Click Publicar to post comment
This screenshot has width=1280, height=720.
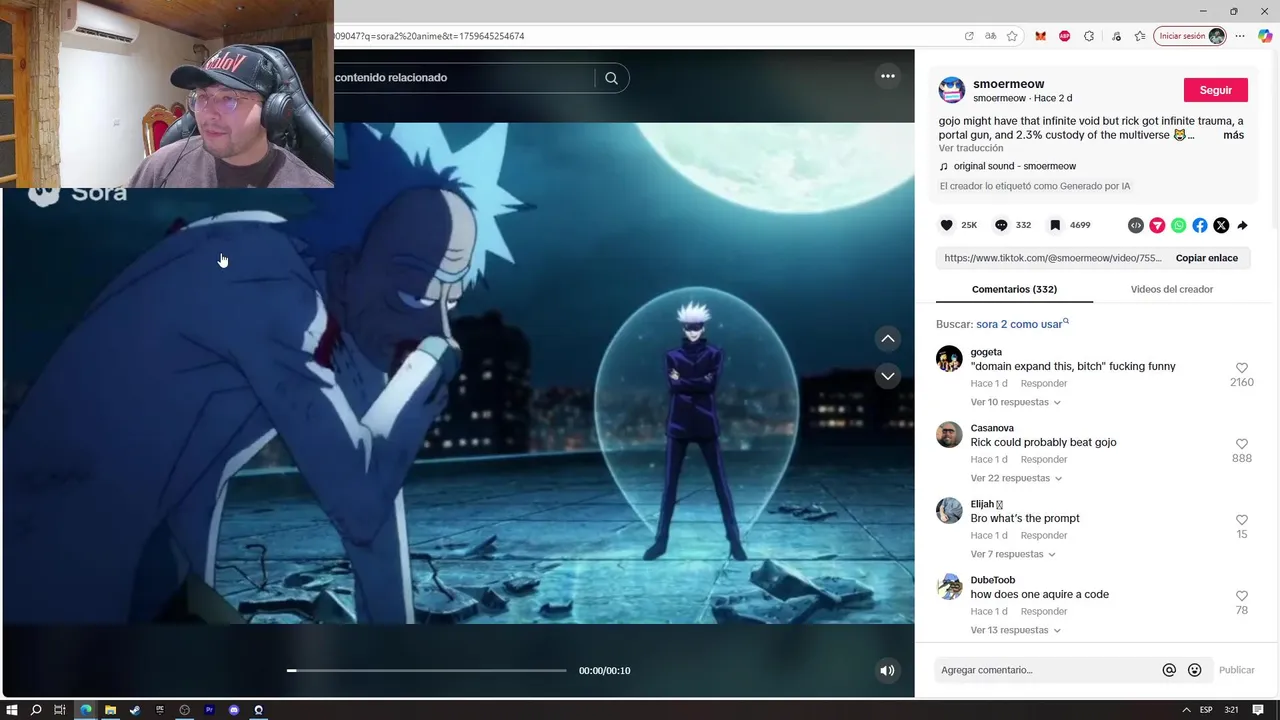pyautogui.click(x=1237, y=670)
